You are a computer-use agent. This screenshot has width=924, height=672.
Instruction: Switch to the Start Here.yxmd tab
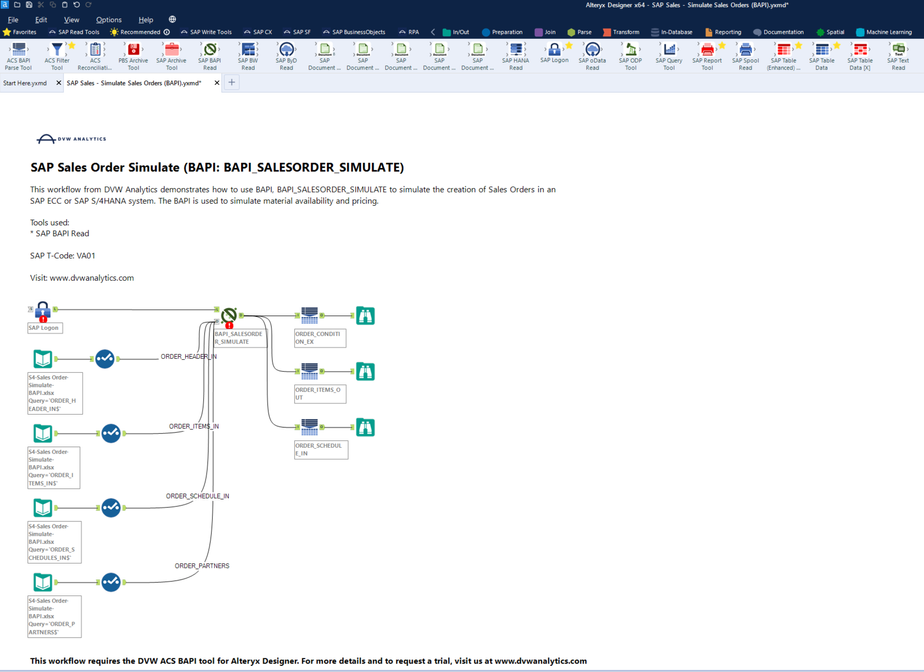(25, 83)
